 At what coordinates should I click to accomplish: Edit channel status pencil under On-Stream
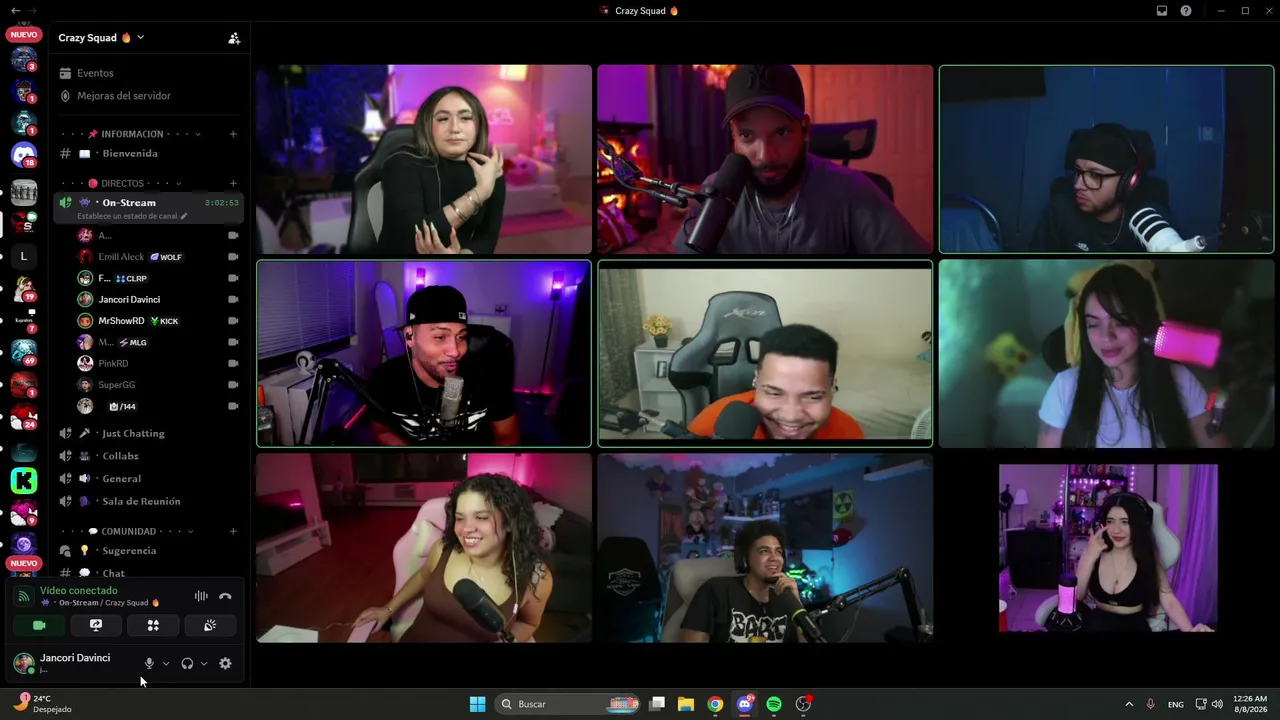click(183, 216)
